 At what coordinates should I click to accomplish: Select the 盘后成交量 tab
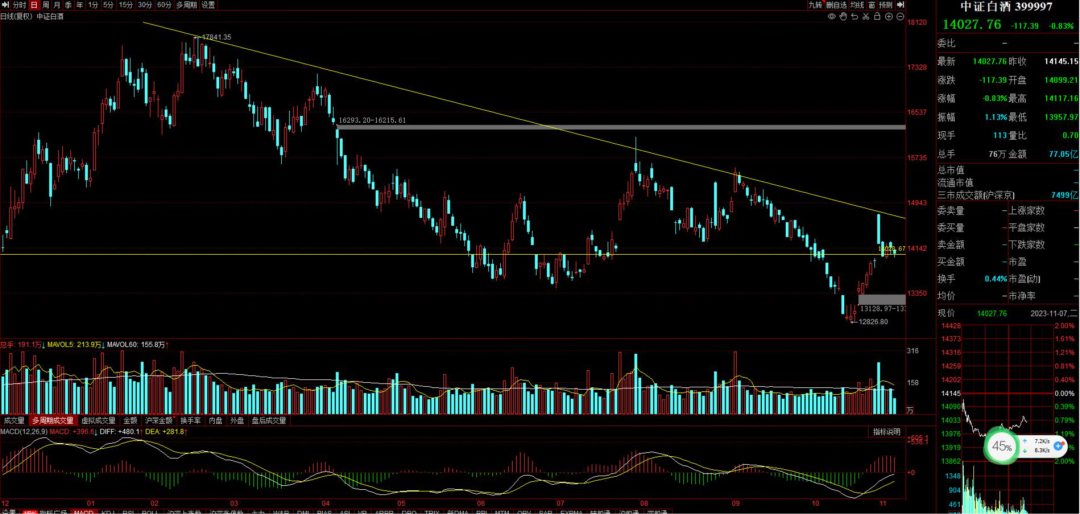pos(269,420)
